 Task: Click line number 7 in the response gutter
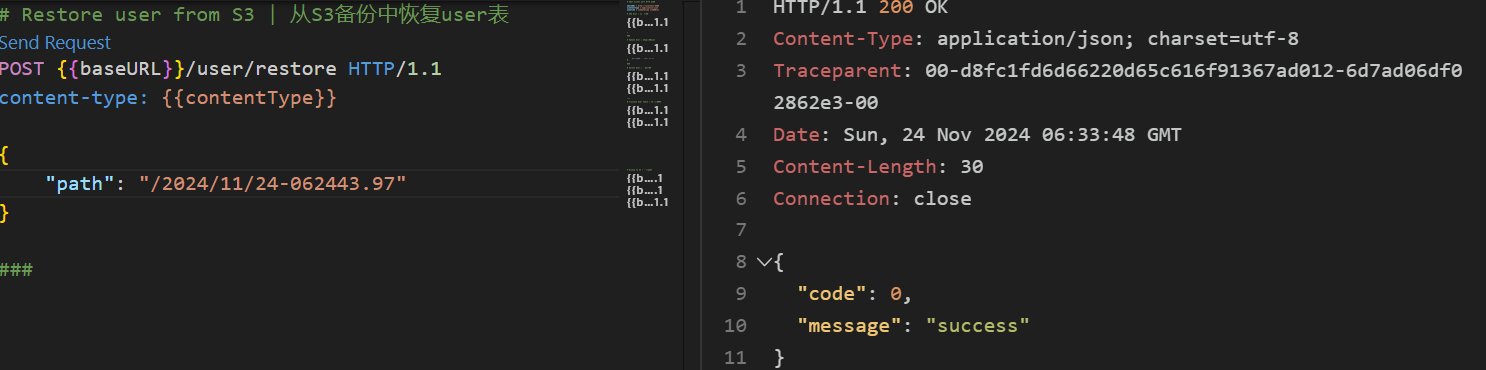[x=741, y=230]
